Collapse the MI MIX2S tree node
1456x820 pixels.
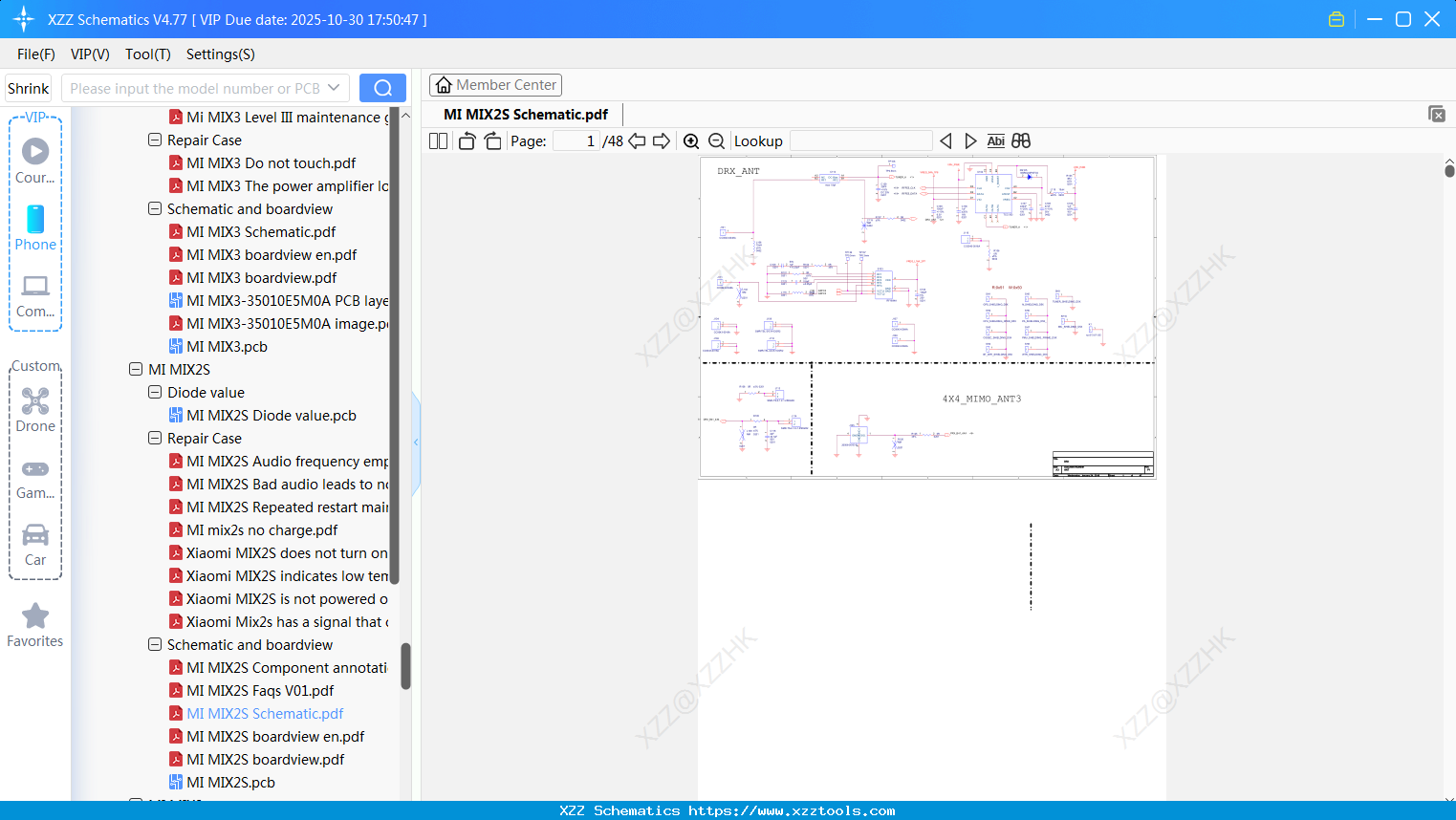(136, 369)
